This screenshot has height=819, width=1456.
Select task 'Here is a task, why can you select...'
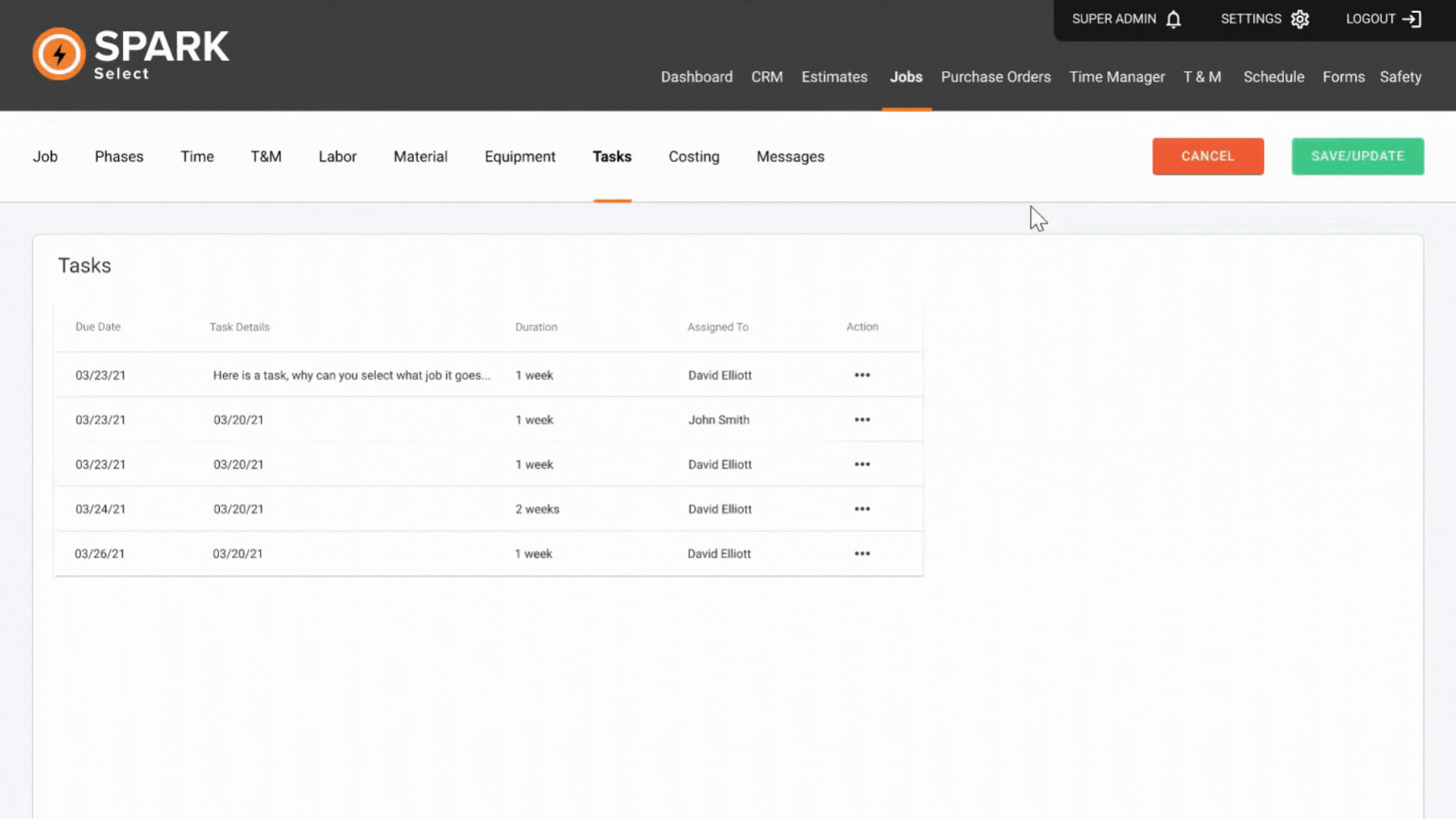352,375
